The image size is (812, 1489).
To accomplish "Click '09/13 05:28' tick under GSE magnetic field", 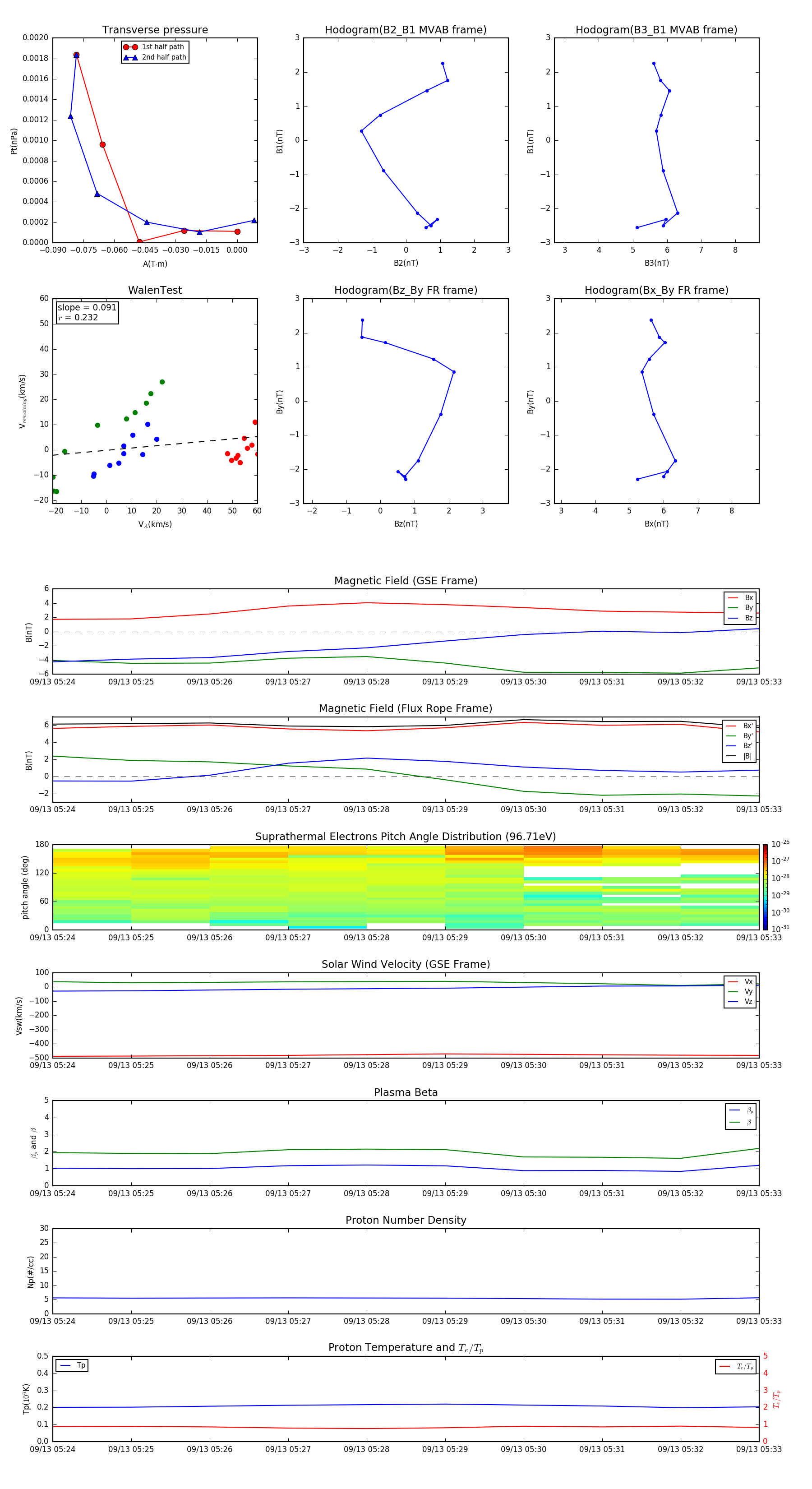I will pos(366,681).
